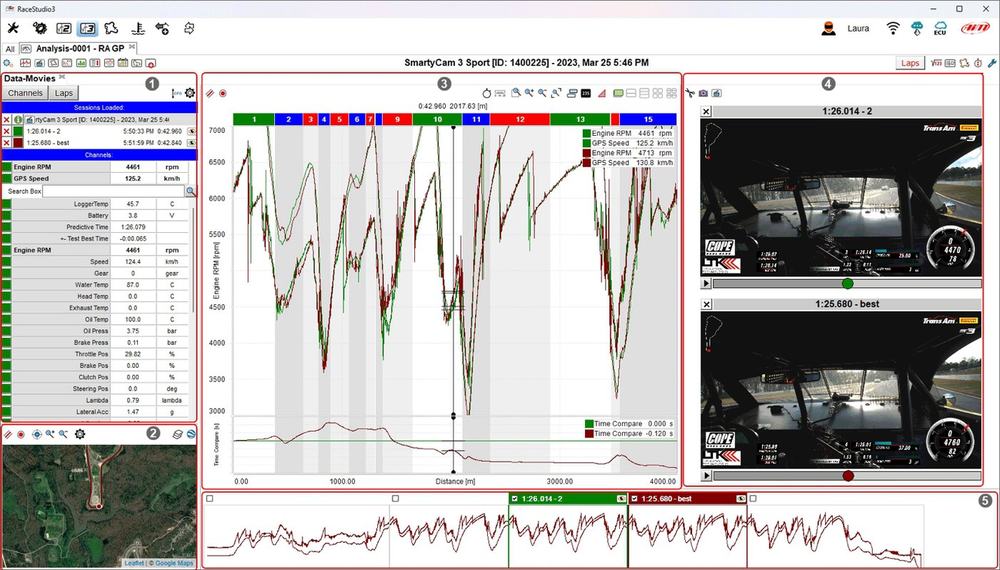
Task: Click the AiM logo
Action: (x=975, y=28)
